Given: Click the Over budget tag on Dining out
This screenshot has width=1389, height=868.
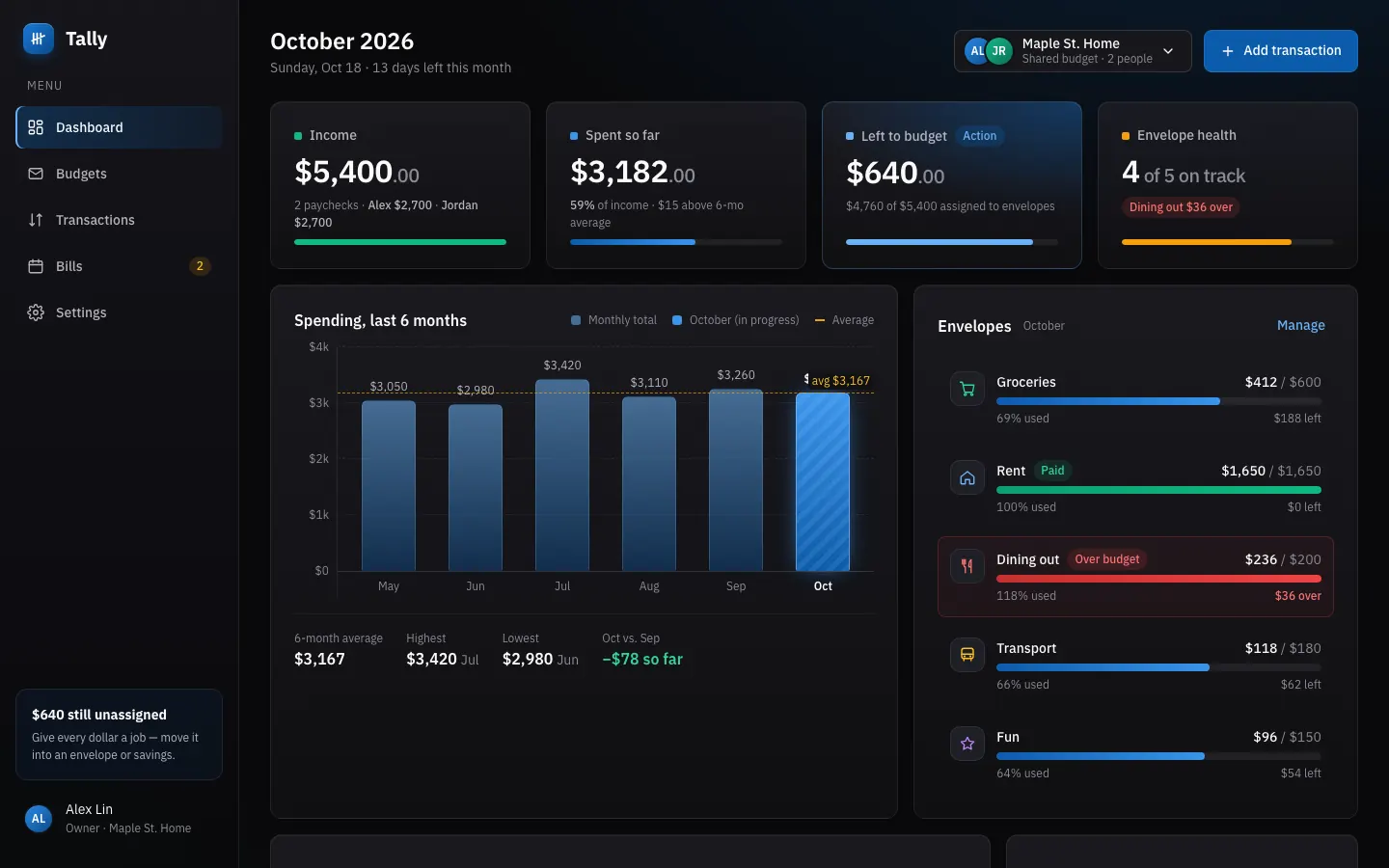Looking at the screenshot, I should click(x=1107, y=559).
